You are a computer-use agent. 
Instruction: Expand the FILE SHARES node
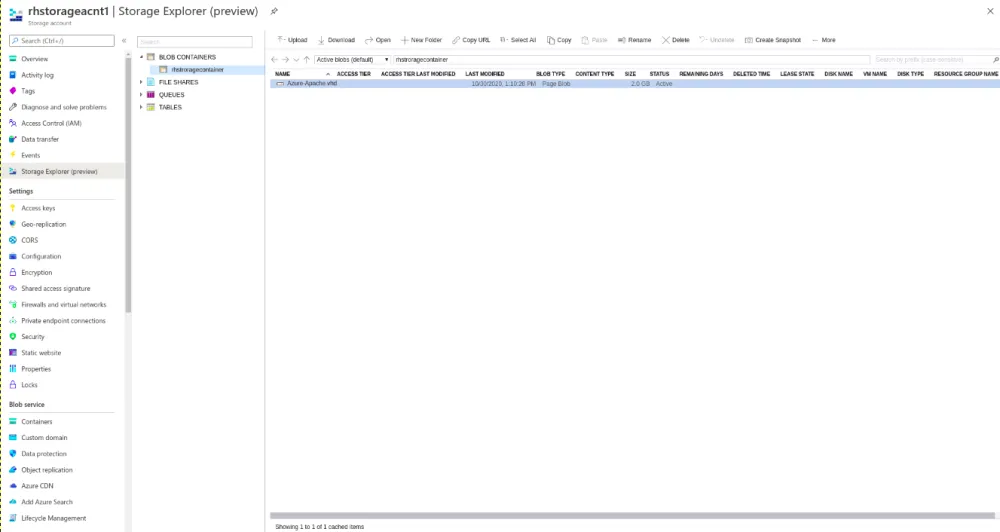pyautogui.click(x=142, y=82)
